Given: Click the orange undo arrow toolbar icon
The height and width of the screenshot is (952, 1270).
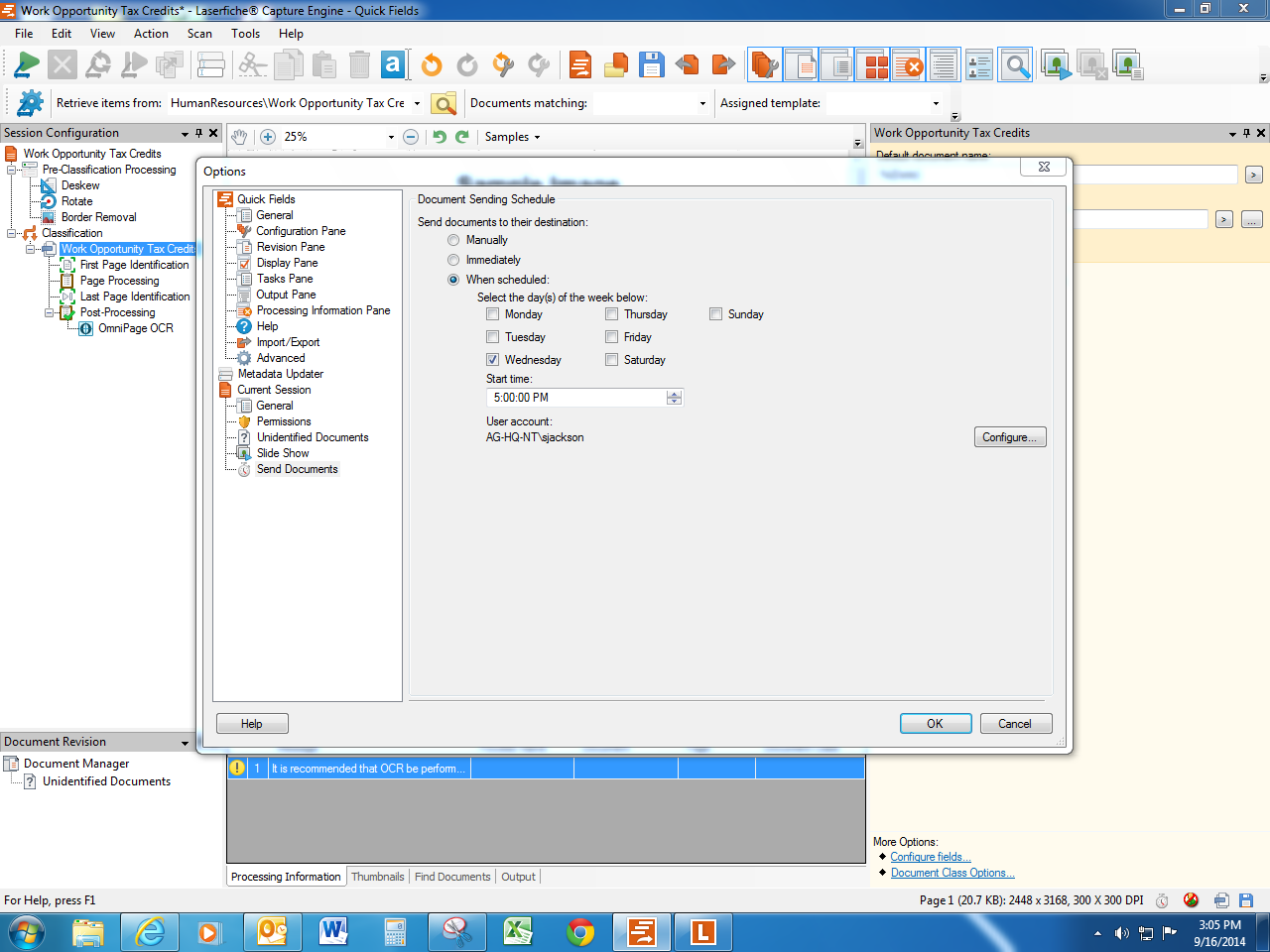Looking at the screenshot, I should pos(432,66).
